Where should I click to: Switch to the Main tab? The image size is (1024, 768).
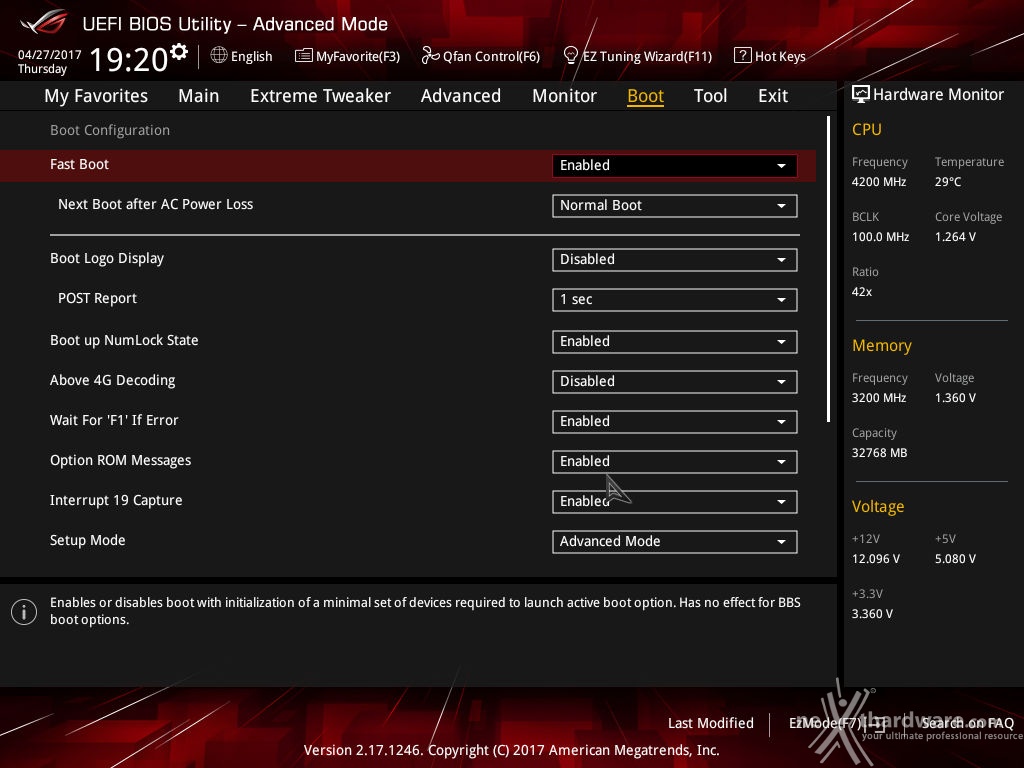(x=199, y=96)
